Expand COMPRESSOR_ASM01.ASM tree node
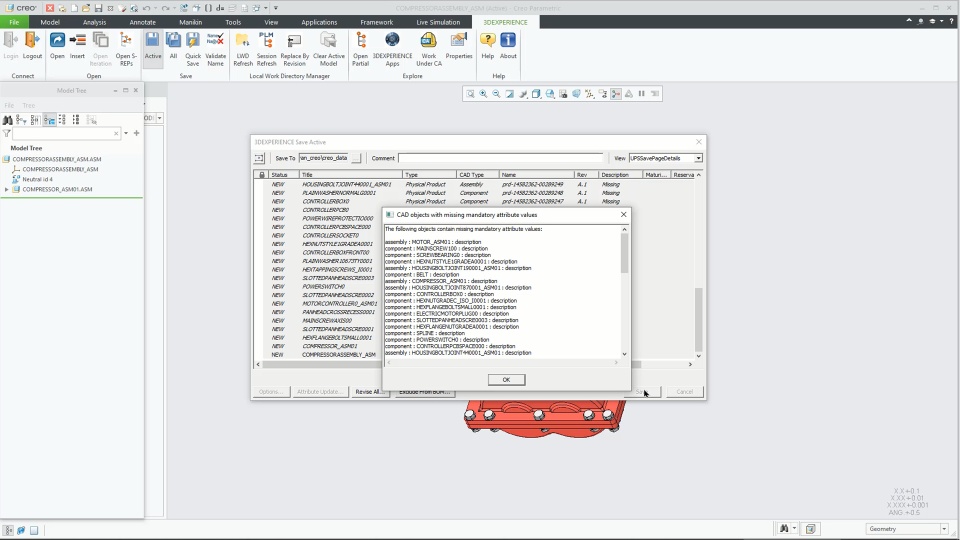Image resolution: width=960 pixels, height=540 pixels. 7,189
